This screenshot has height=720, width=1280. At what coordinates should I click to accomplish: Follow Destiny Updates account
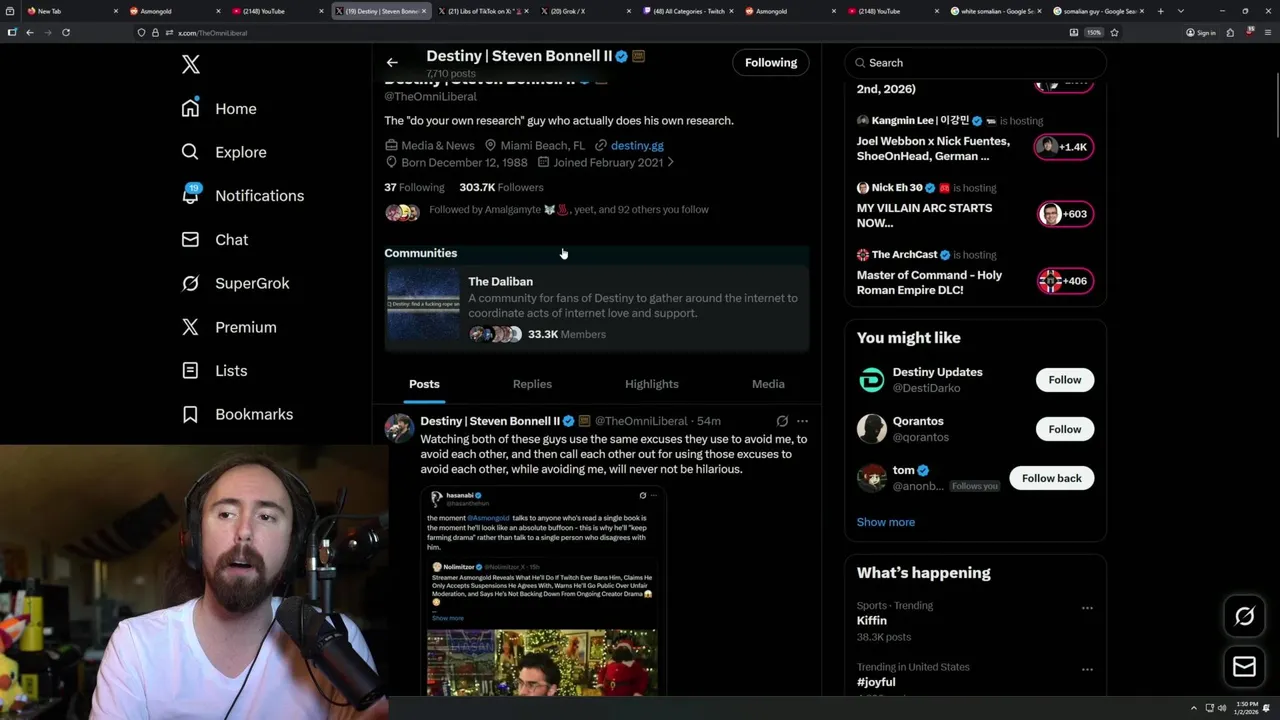point(1065,380)
